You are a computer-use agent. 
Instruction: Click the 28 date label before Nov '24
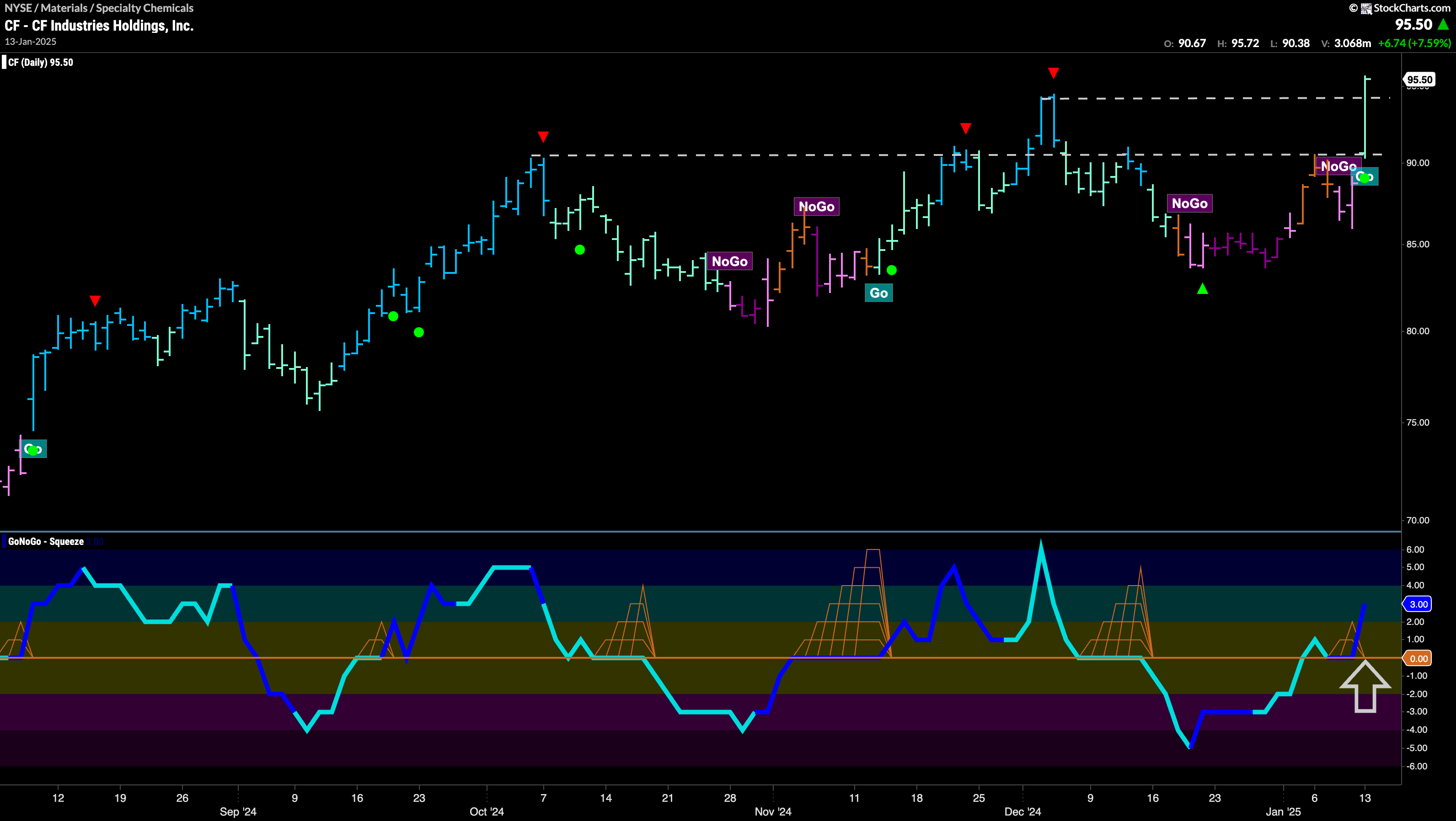730,798
